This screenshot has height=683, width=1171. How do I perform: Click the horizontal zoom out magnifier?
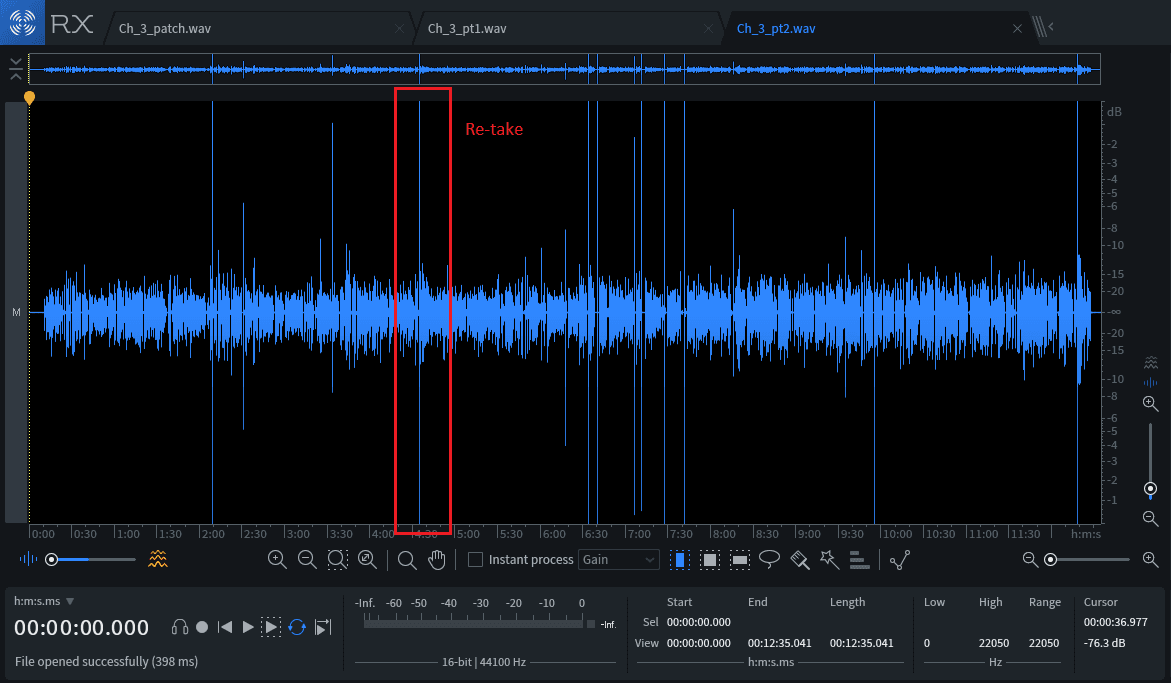coord(307,560)
